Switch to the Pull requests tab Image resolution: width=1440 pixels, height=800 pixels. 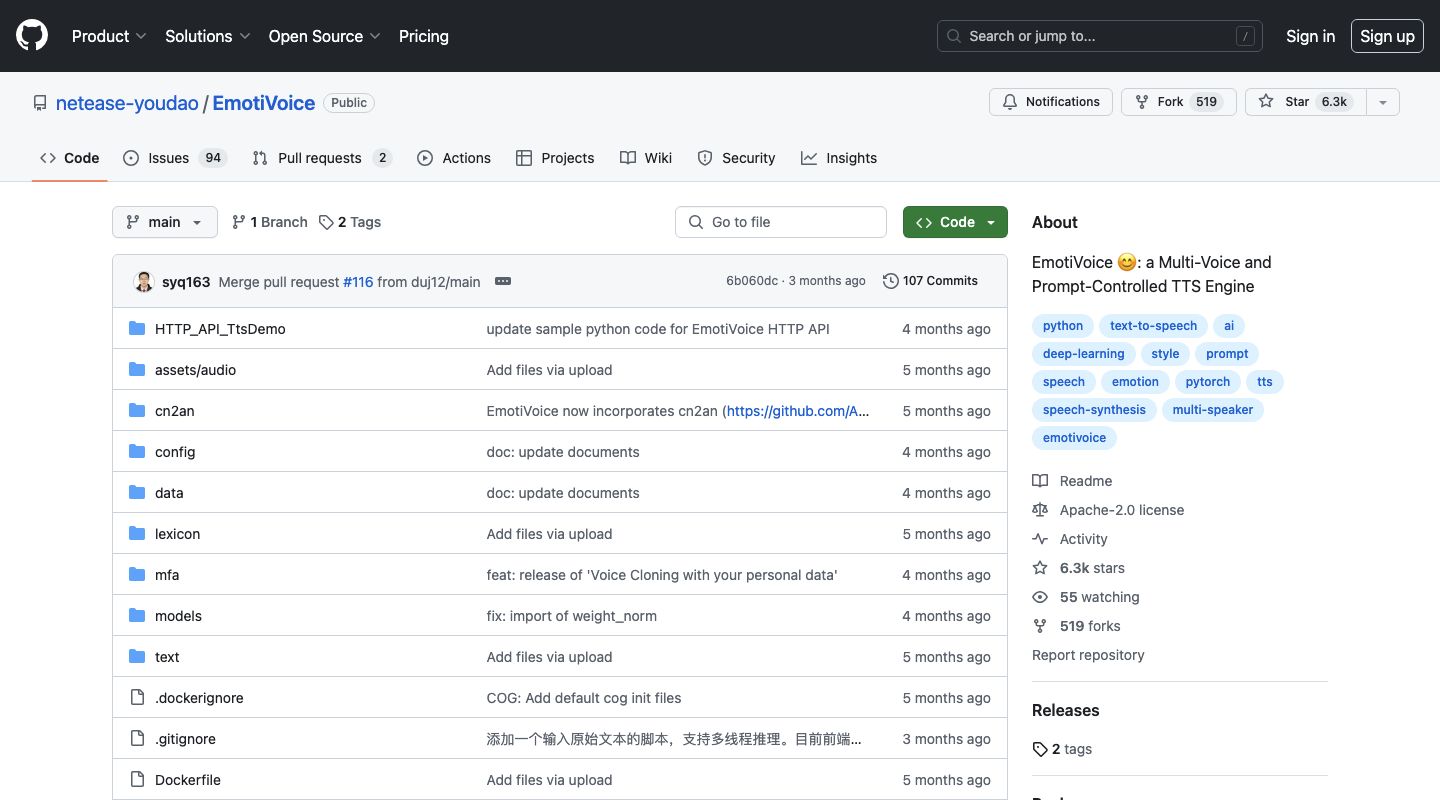pyautogui.click(x=322, y=158)
